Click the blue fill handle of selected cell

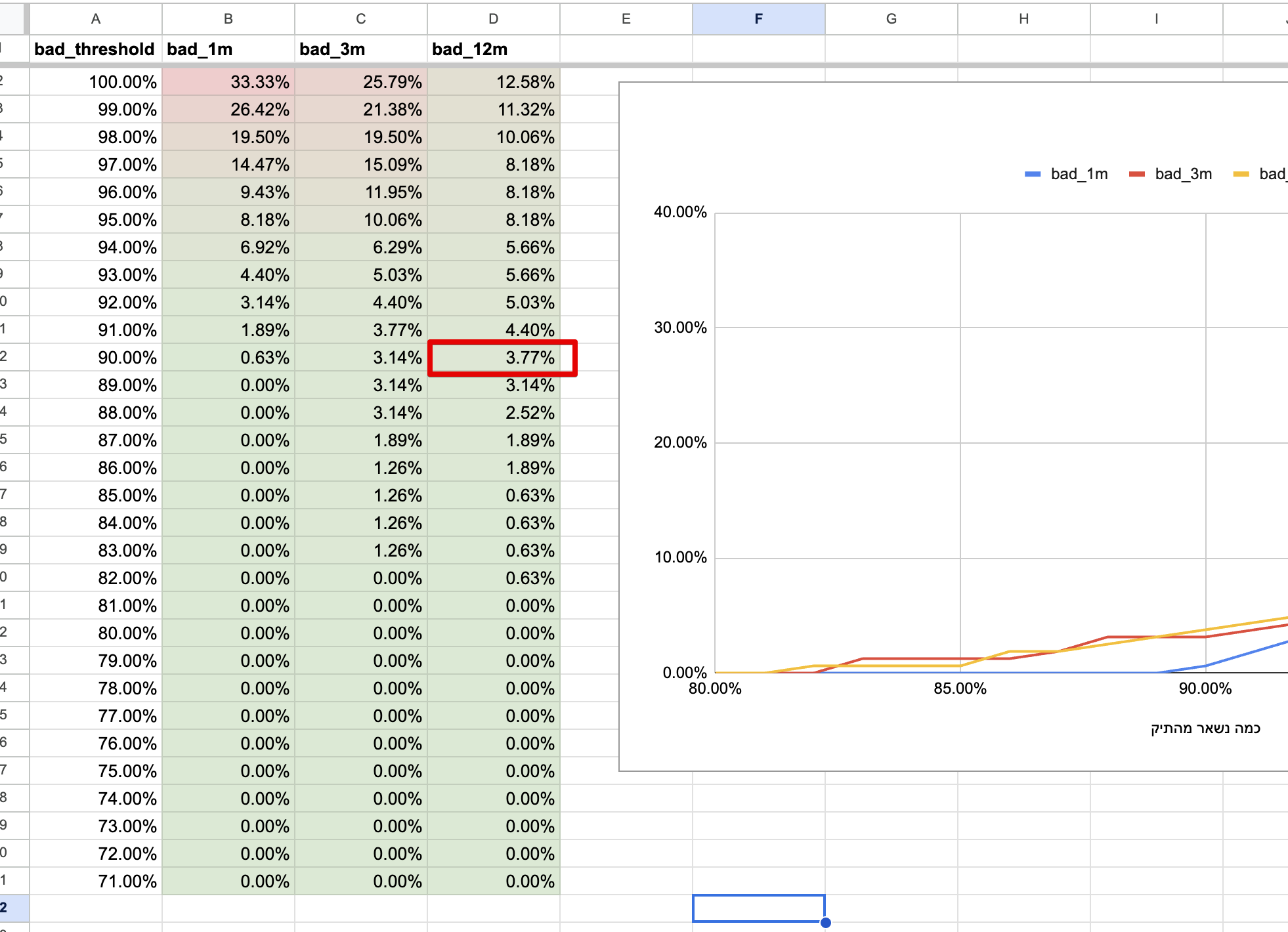click(826, 923)
